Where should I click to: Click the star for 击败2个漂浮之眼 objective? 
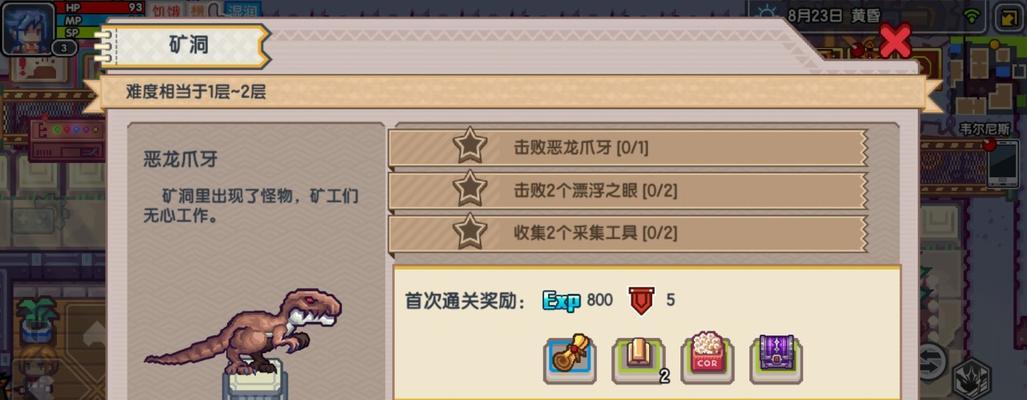tap(470, 191)
